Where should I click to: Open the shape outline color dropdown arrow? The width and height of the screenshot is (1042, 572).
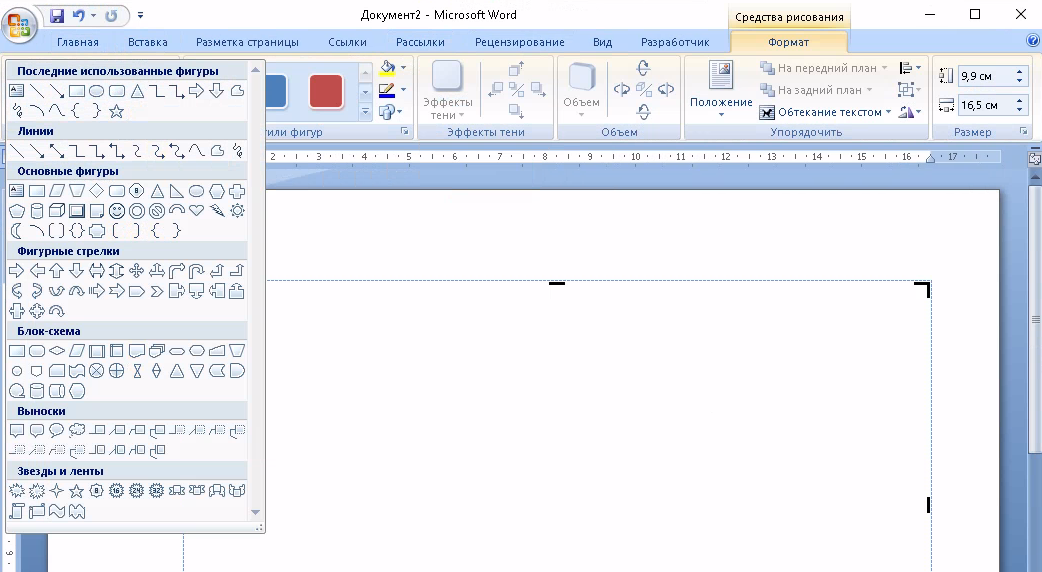pos(403,90)
